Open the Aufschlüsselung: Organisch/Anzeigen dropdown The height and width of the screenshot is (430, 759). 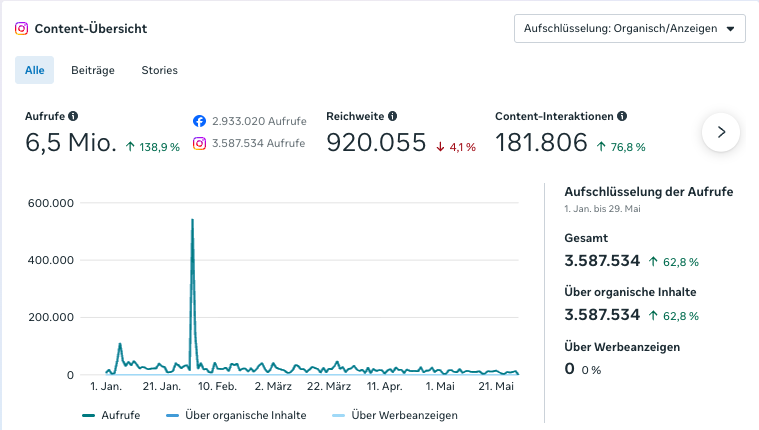click(630, 29)
